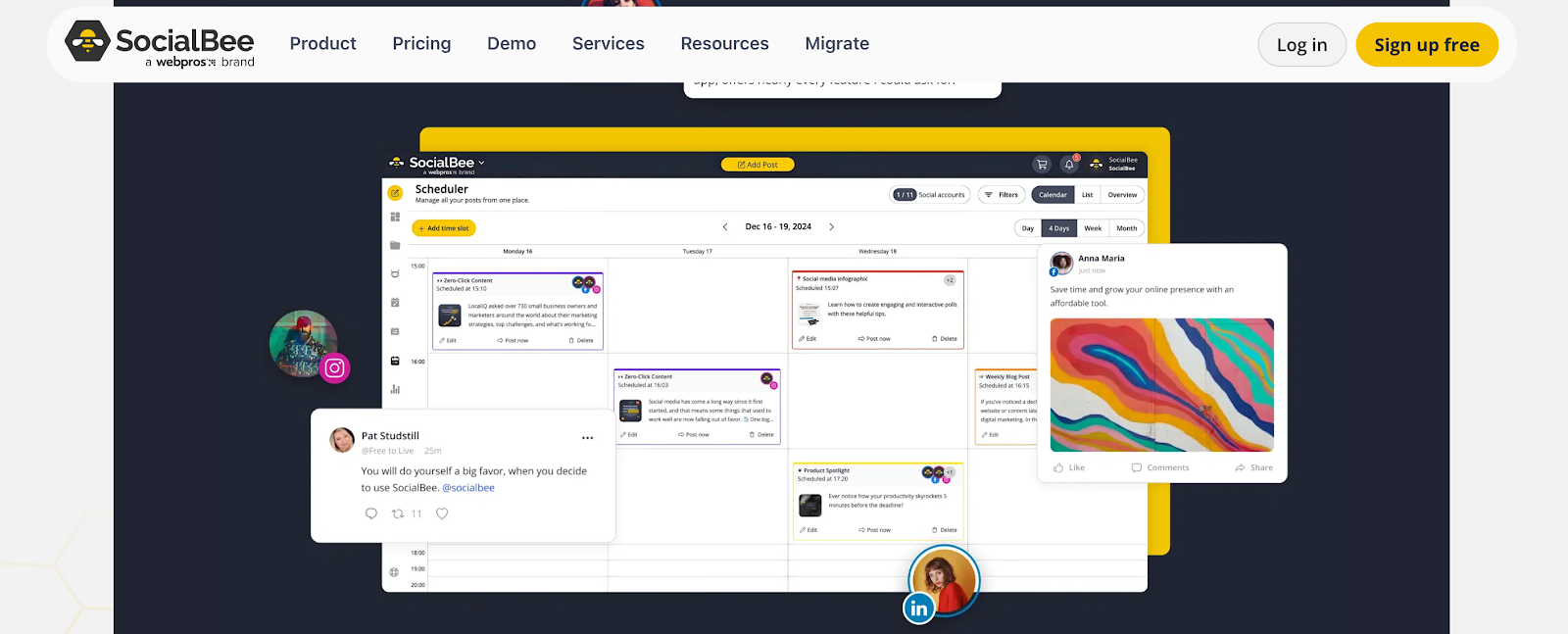This screenshot has height=634, width=1568.
Task: Go to previous date range arrow
Action: 725,227
